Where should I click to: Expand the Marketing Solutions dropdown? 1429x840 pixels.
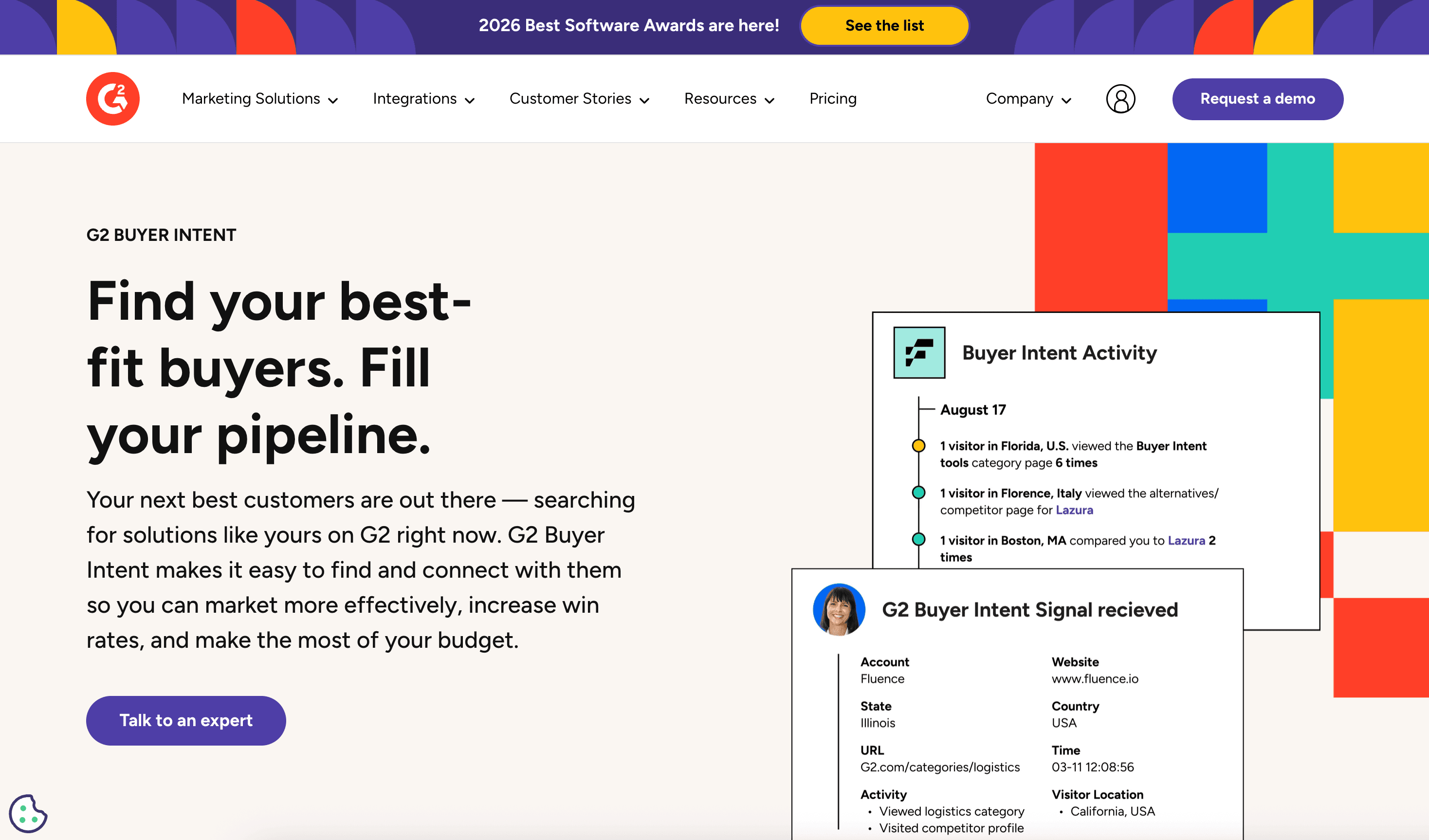coord(260,99)
